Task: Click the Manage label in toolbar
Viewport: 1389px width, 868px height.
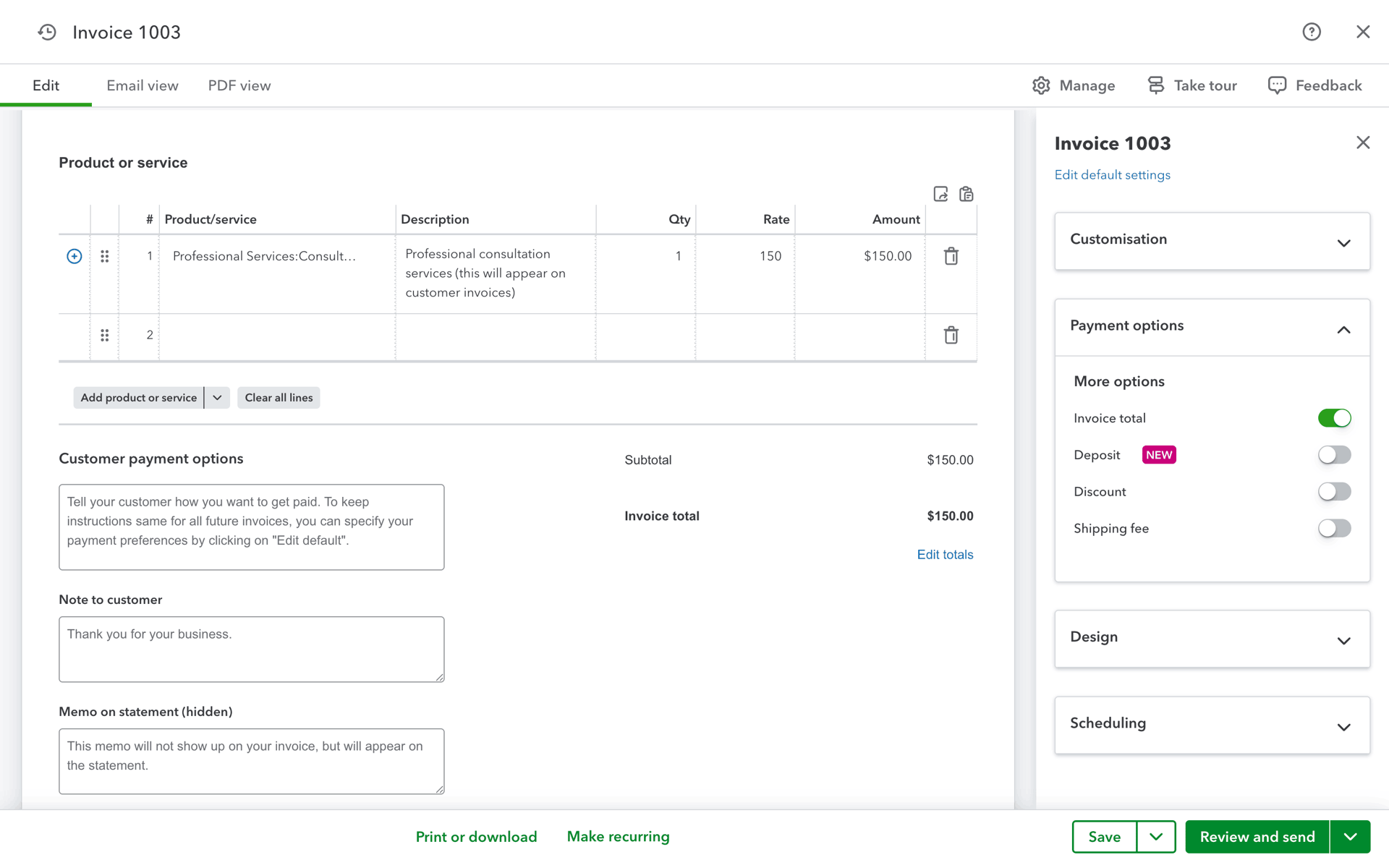Action: [1087, 85]
